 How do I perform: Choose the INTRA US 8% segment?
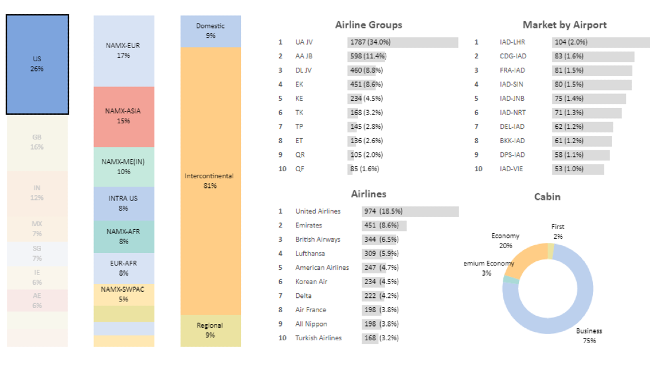(x=124, y=204)
